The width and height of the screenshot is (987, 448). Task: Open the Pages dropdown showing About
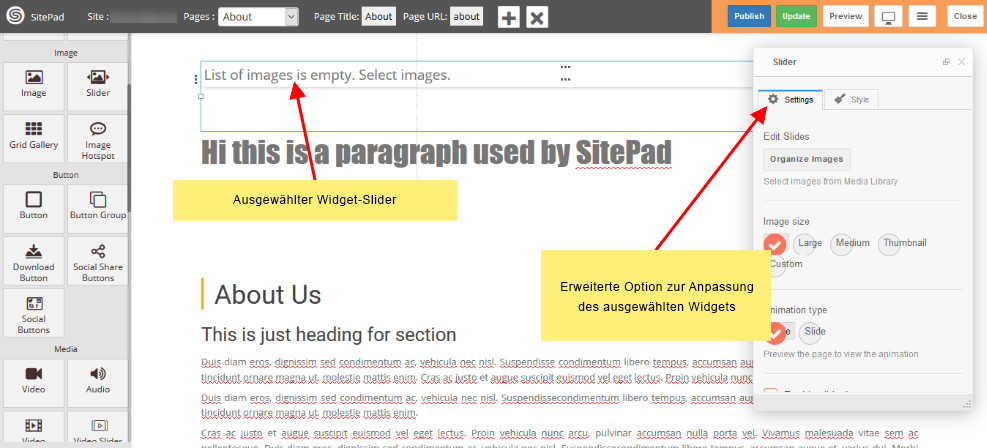[x=258, y=17]
